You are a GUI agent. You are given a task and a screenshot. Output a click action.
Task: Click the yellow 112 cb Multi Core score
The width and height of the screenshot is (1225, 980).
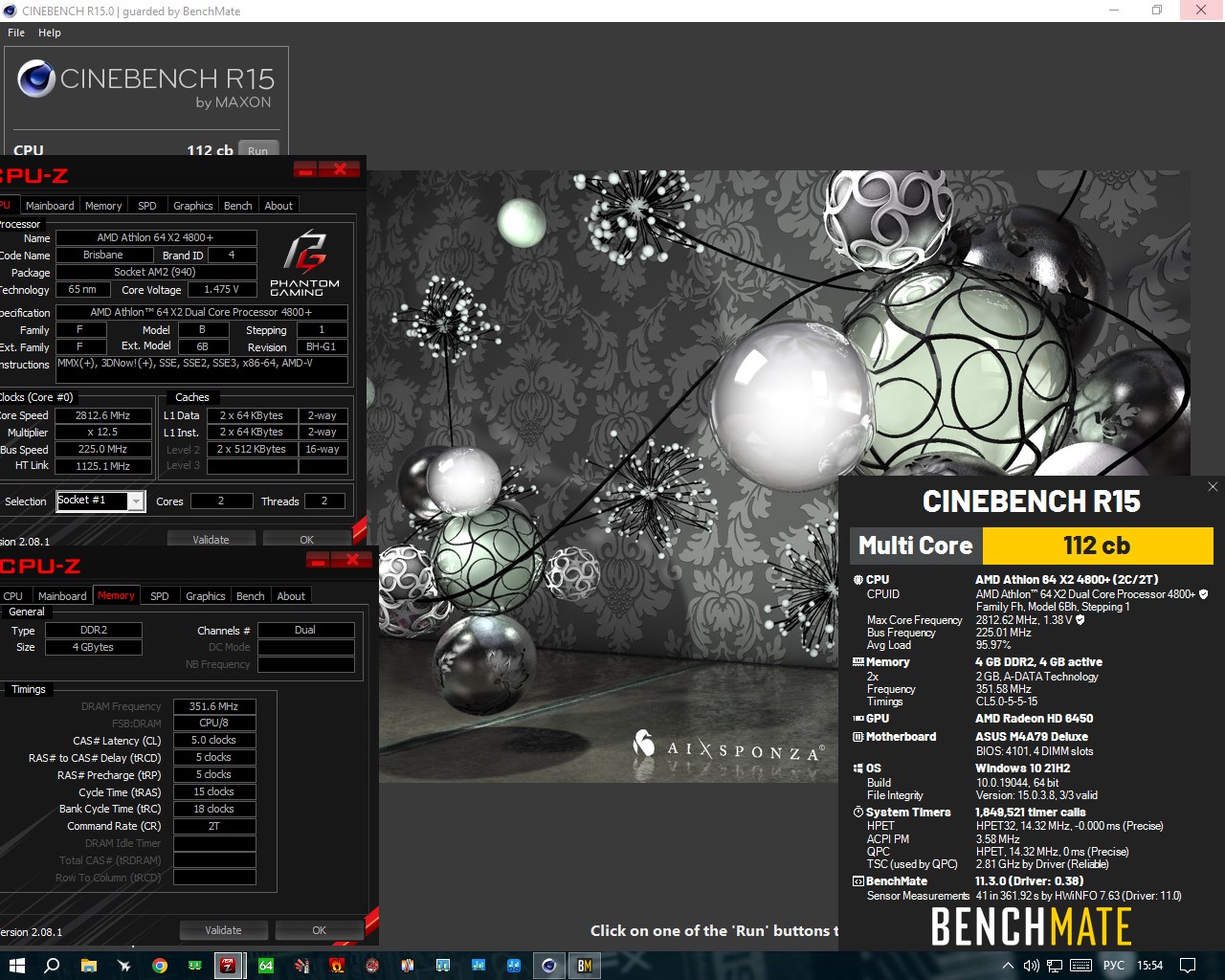pyautogui.click(x=1098, y=546)
